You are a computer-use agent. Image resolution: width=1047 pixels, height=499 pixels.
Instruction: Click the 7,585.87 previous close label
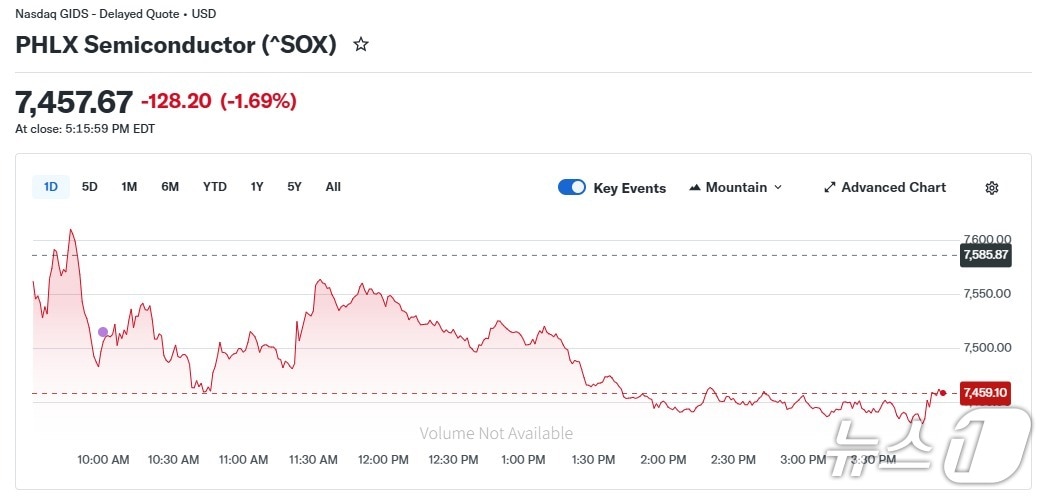pos(985,255)
